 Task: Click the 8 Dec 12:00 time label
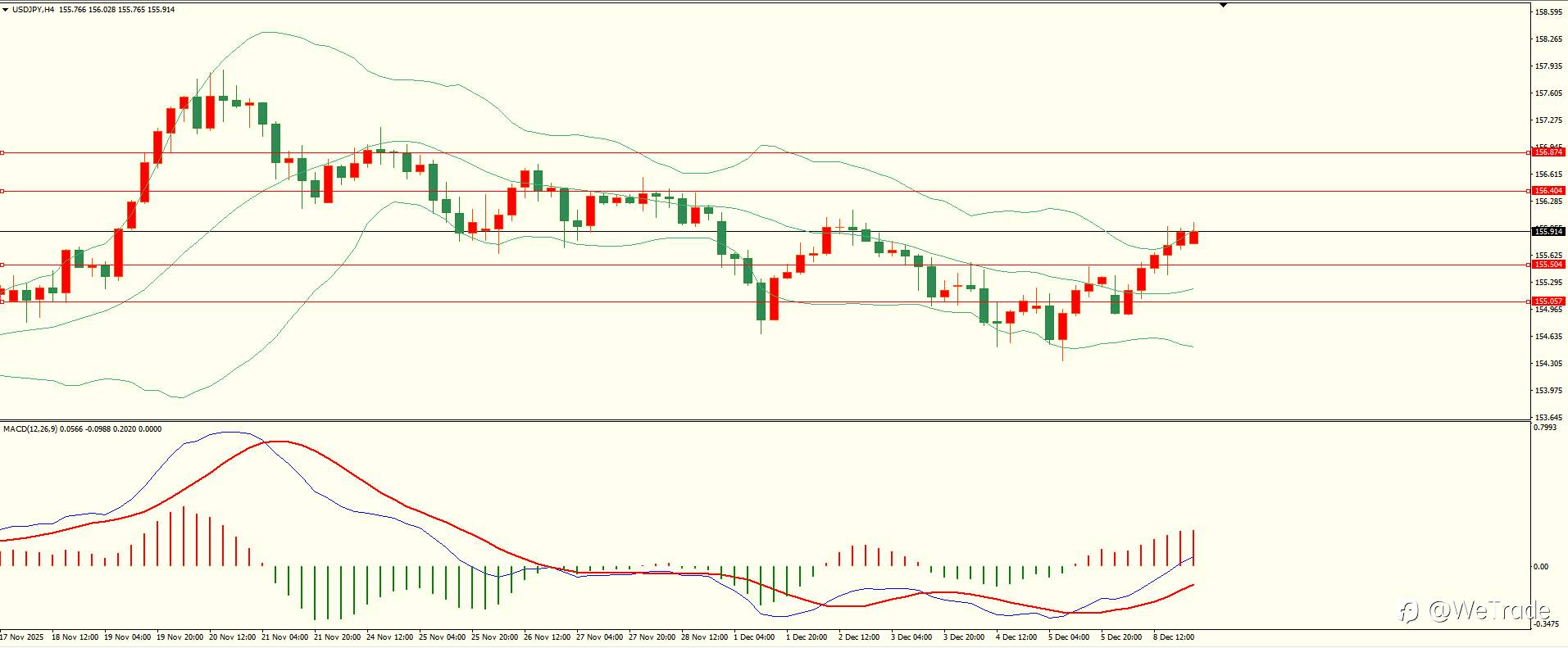(1174, 637)
